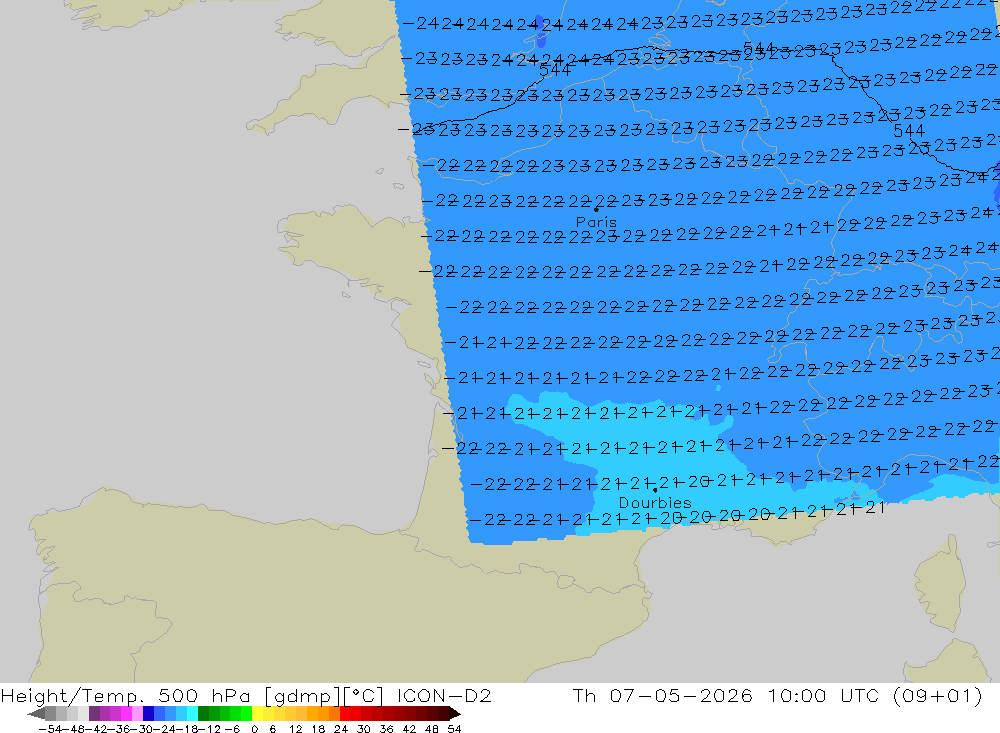Screen dimensions: 1000x733
Task: Click the "[gdmp]" unit text
Action: pos(303,696)
